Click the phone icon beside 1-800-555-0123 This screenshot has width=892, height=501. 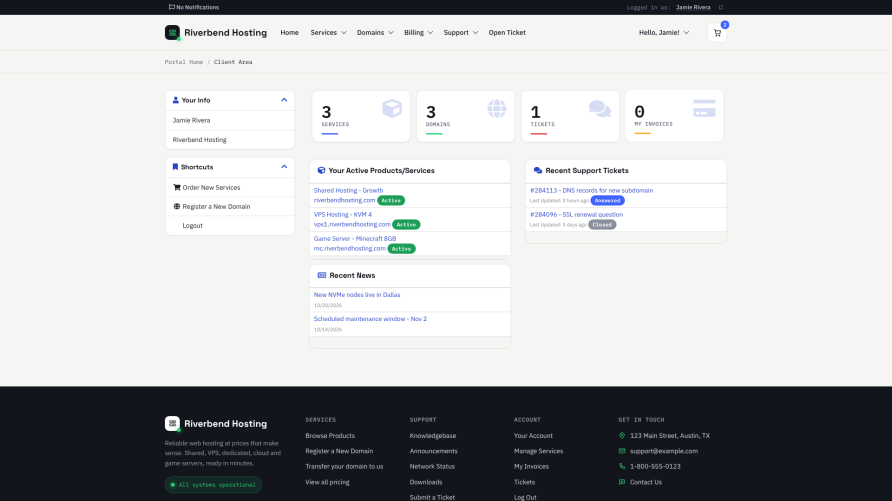point(622,466)
